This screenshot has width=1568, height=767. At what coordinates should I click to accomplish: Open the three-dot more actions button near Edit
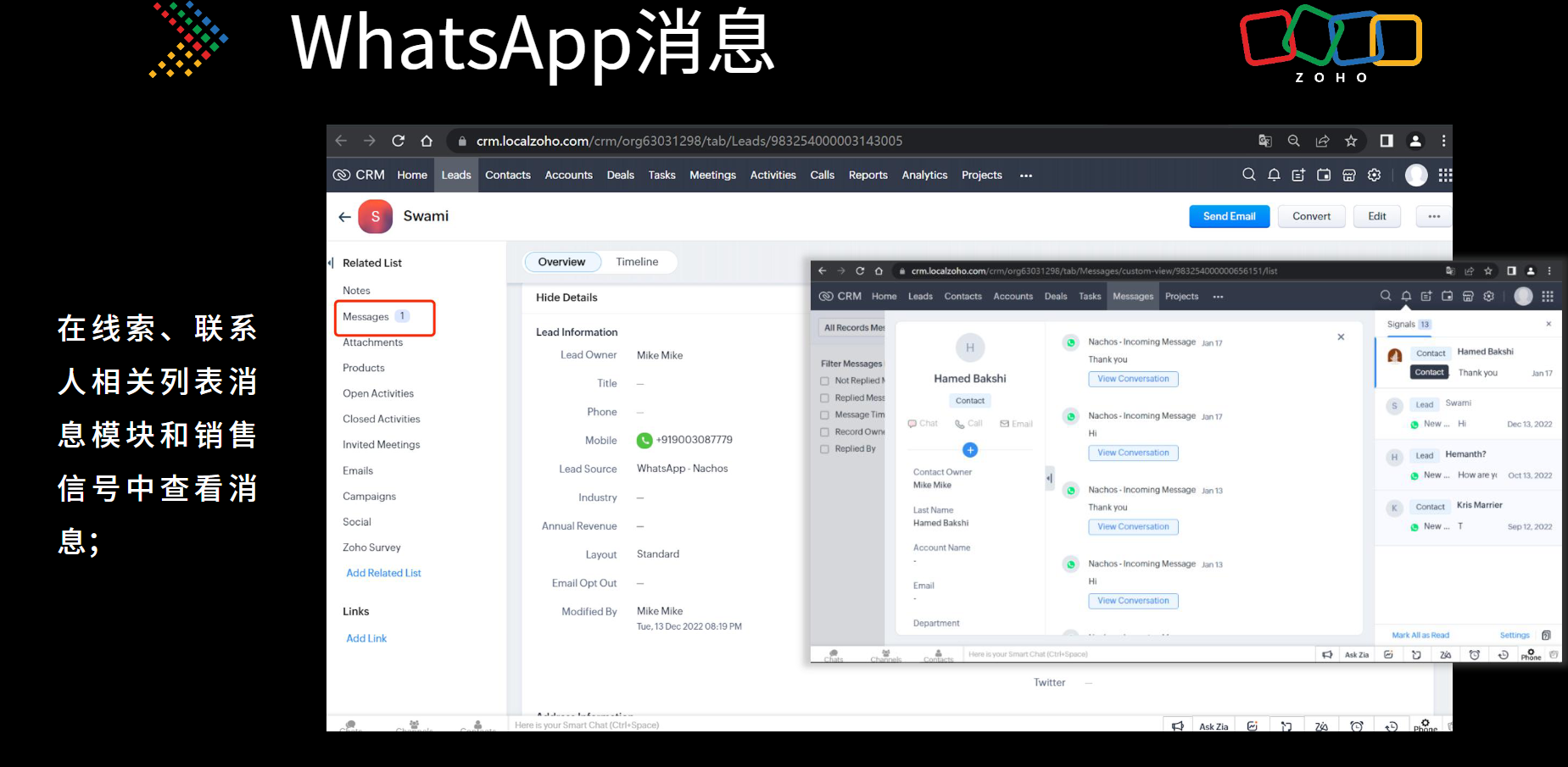coord(1434,216)
